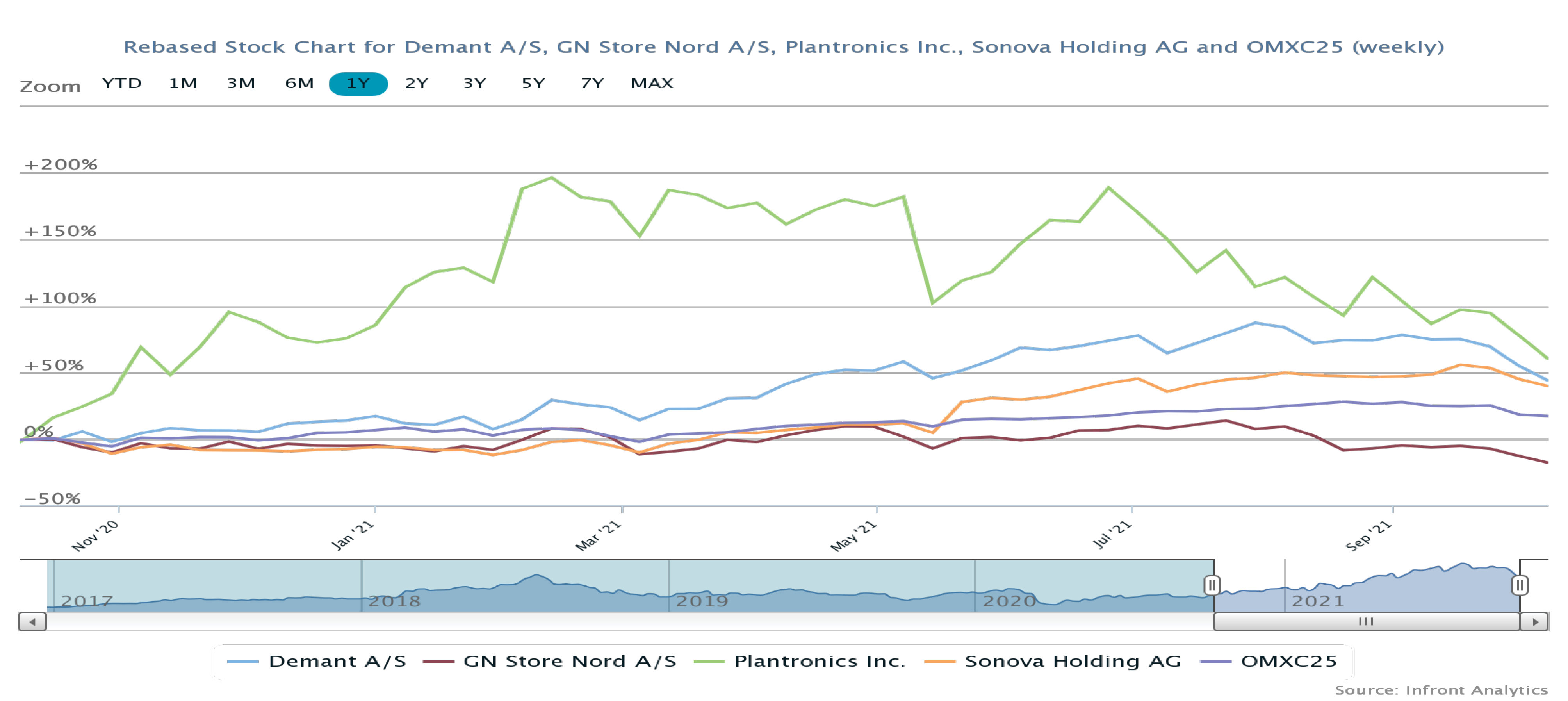Show MAX time range
This screenshot has width=1568, height=701.
click(x=652, y=84)
